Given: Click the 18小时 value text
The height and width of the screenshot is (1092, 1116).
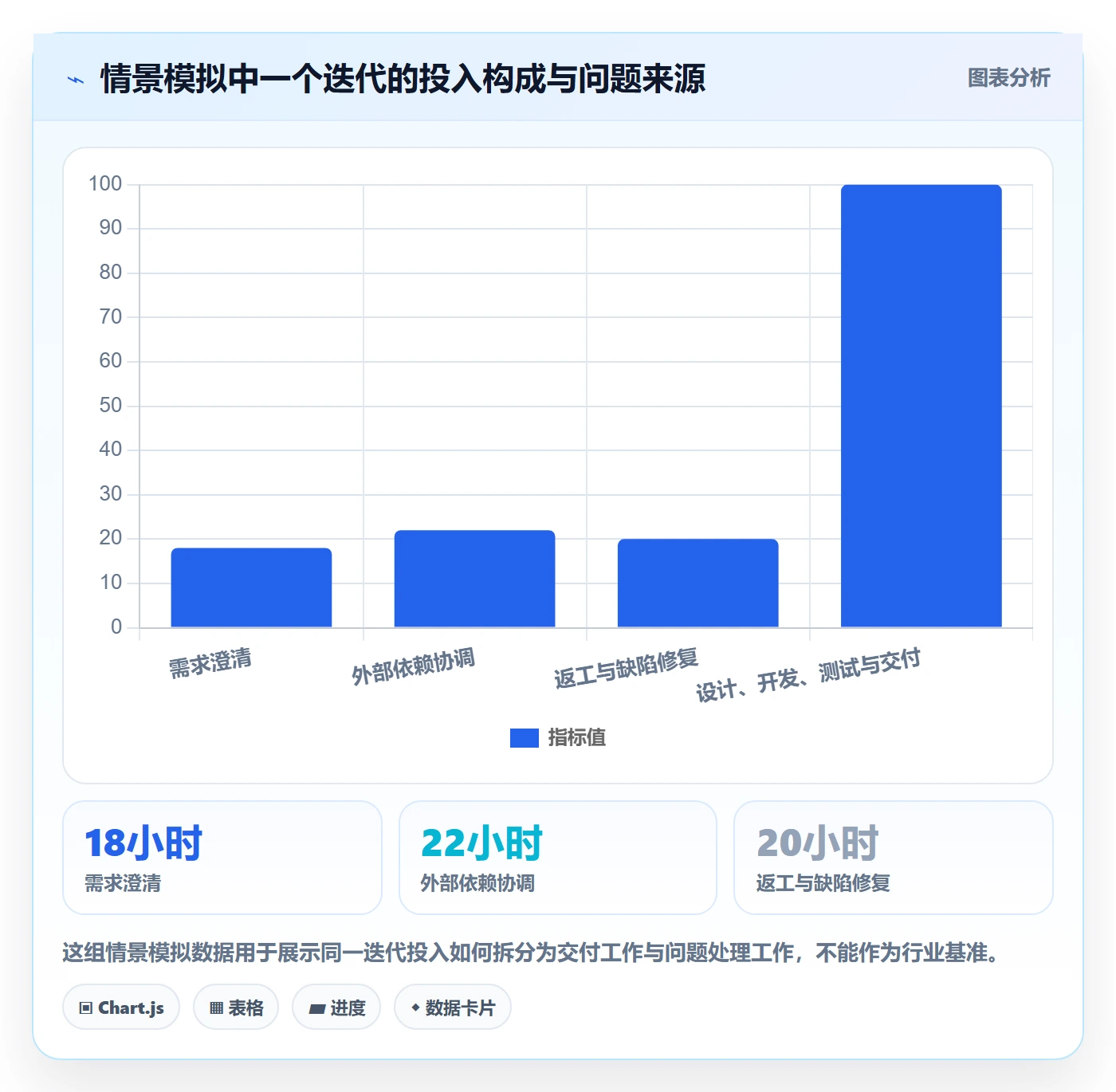Looking at the screenshot, I should click(x=143, y=843).
